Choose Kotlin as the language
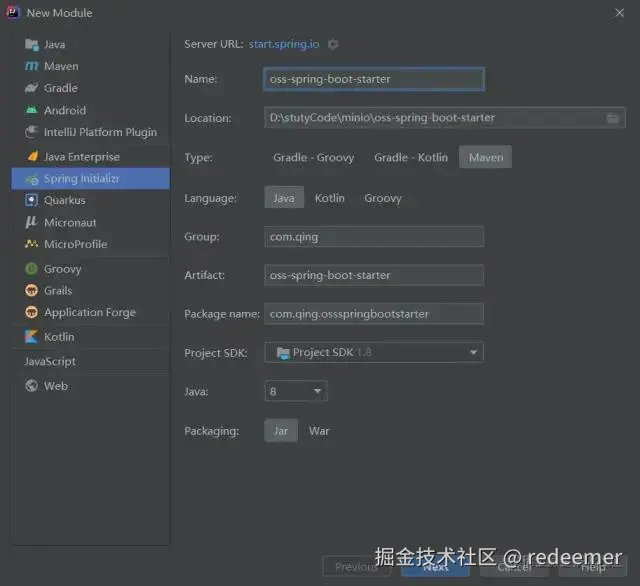Viewport: 640px width, 586px height. 329,198
